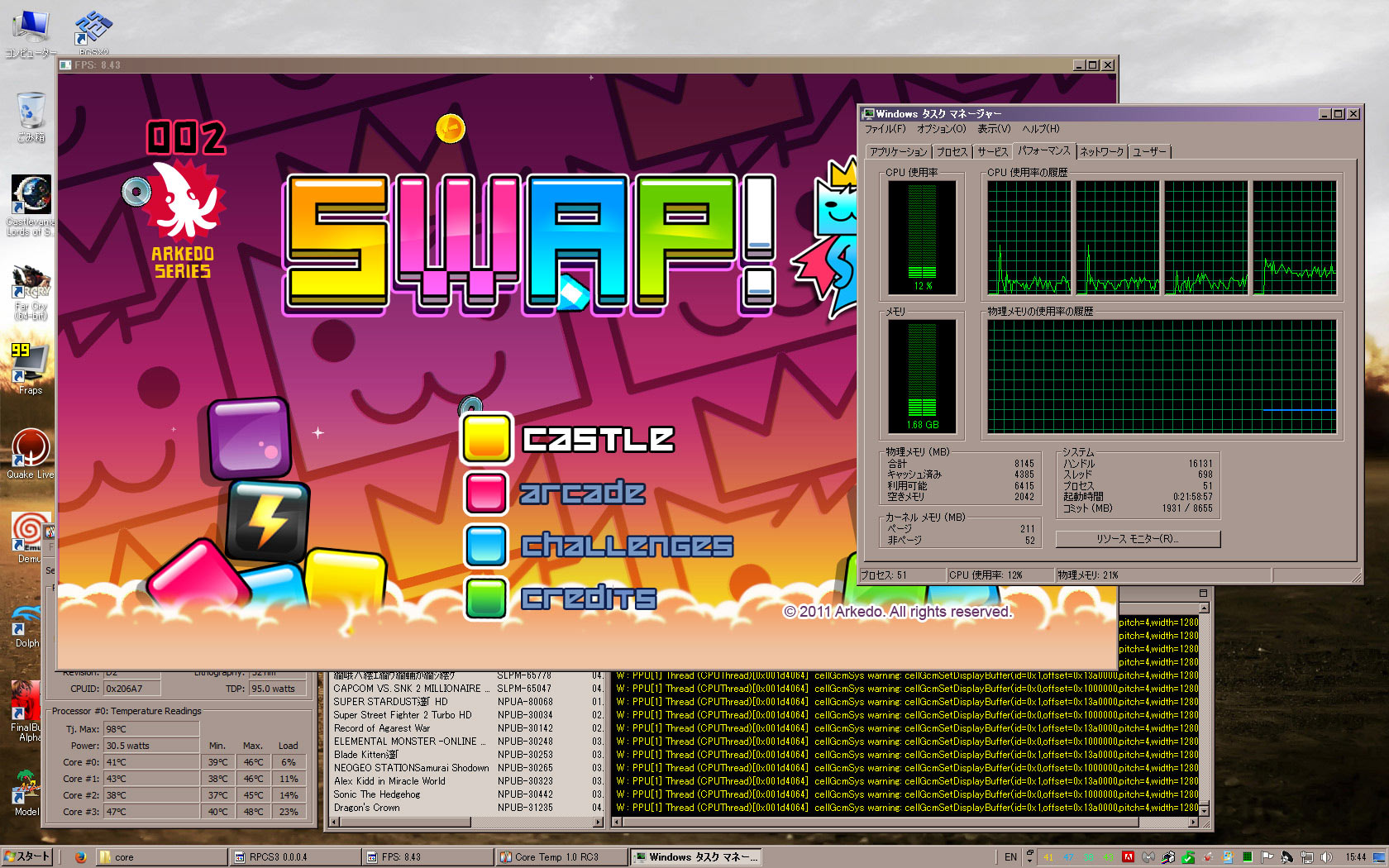Click the green CPU meter tray icon
The height and width of the screenshot is (868, 1389).
click(x=1247, y=856)
